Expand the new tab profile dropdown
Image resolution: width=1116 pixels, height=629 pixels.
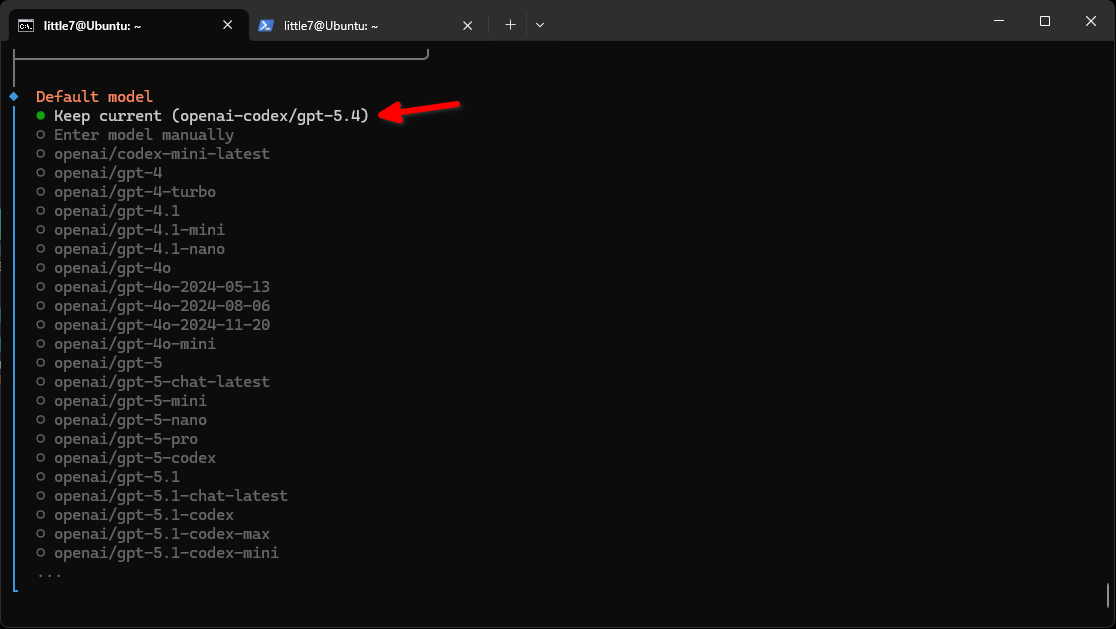pyautogui.click(x=540, y=25)
